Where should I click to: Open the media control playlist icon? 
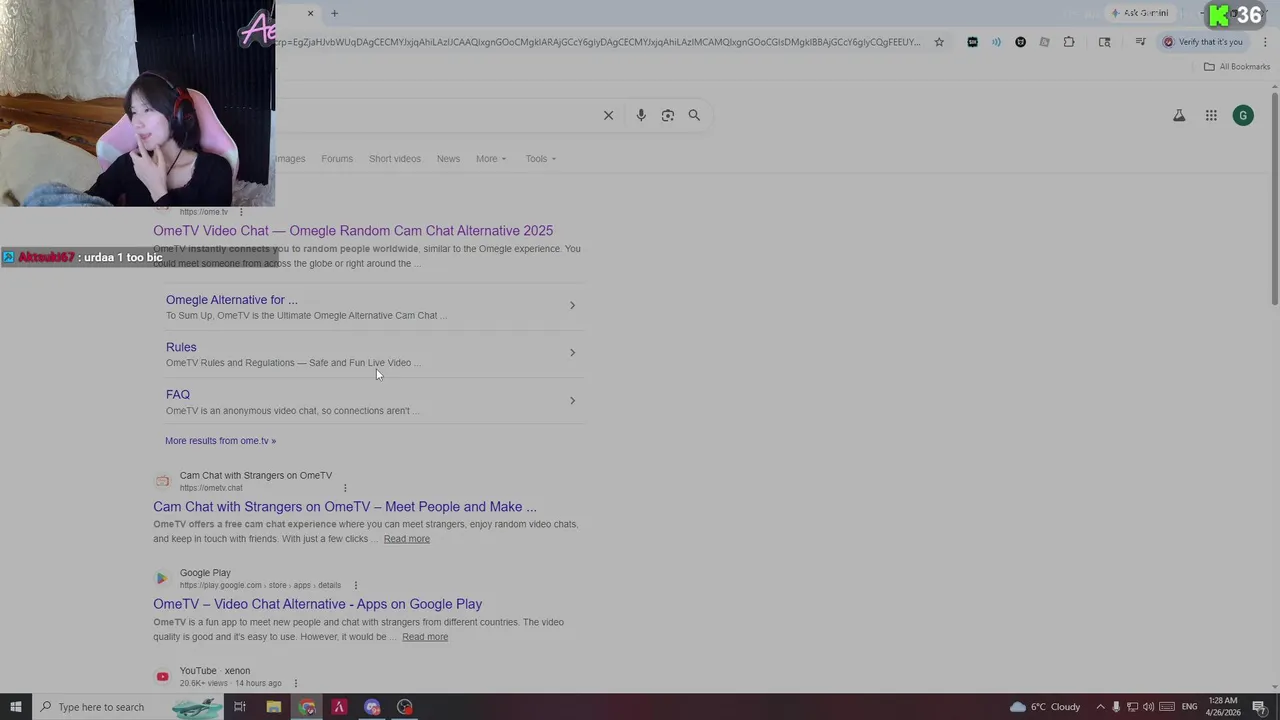tap(1140, 42)
